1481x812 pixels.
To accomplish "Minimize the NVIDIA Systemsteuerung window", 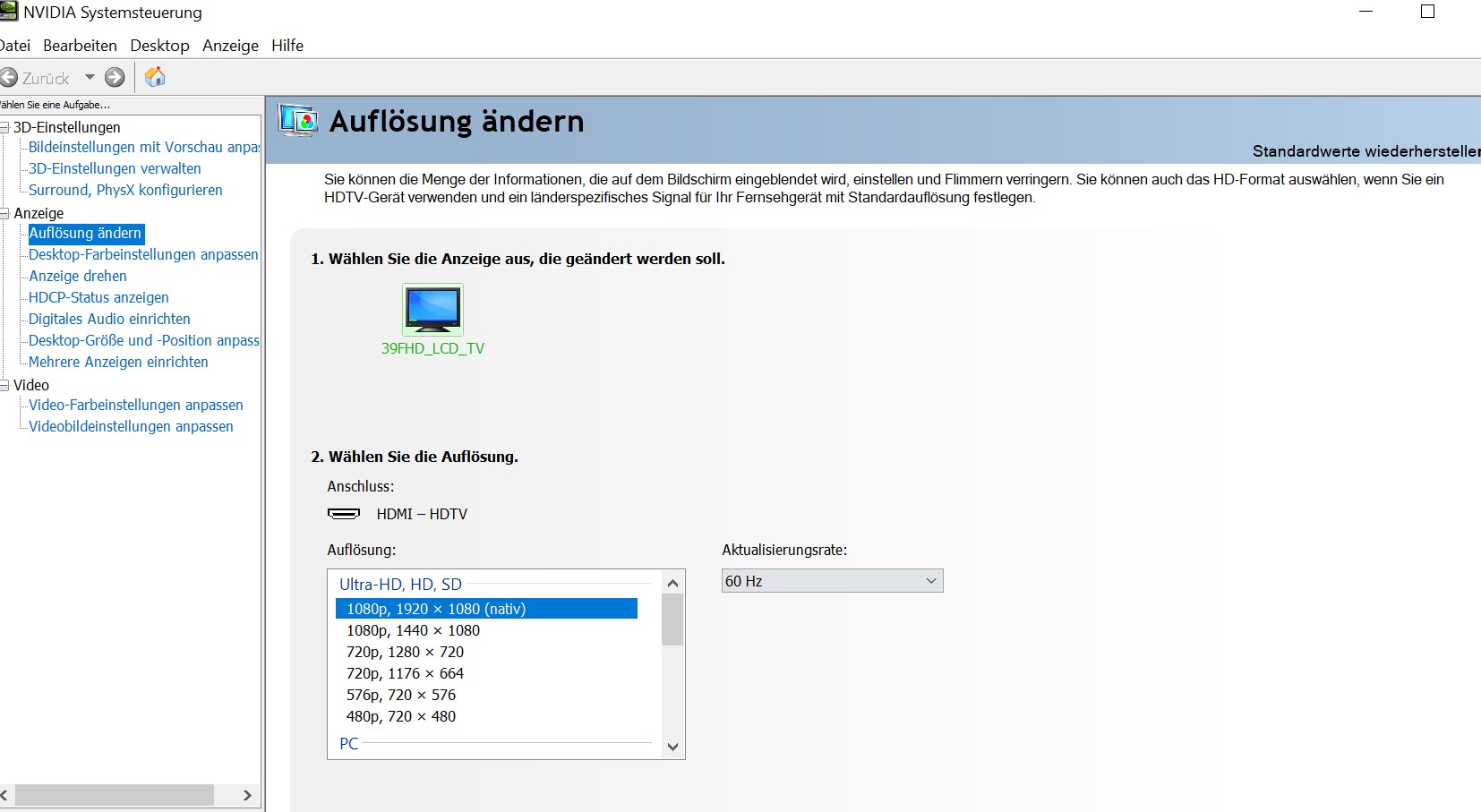I will pos(1365,12).
